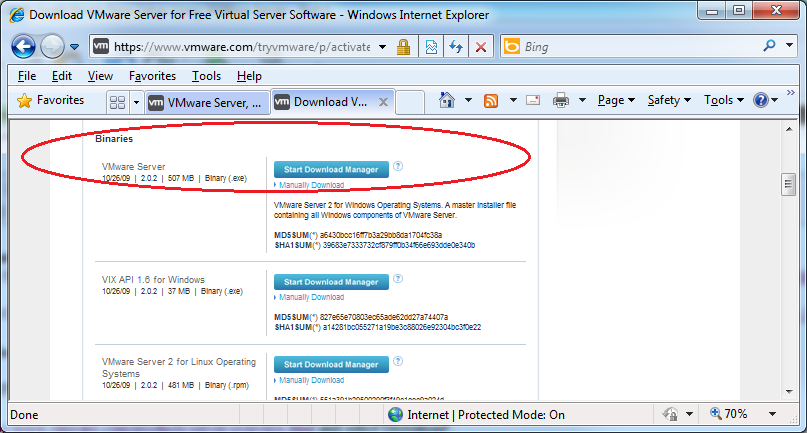Switch to the VMware Server tab

pyautogui.click(x=207, y=102)
